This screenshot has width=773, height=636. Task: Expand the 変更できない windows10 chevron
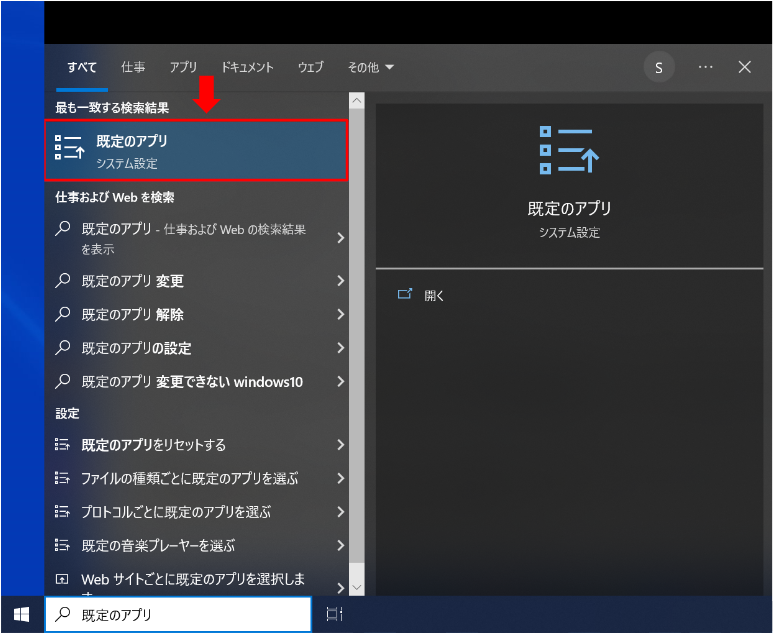click(x=340, y=381)
